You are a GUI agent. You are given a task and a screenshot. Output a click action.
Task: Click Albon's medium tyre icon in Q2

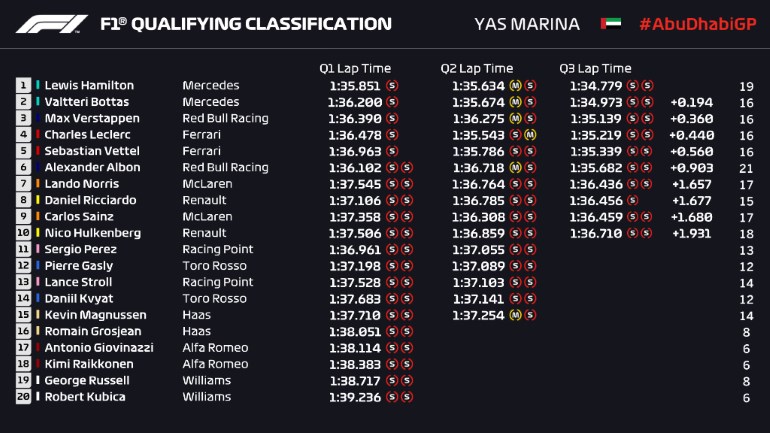click(515, 168)
